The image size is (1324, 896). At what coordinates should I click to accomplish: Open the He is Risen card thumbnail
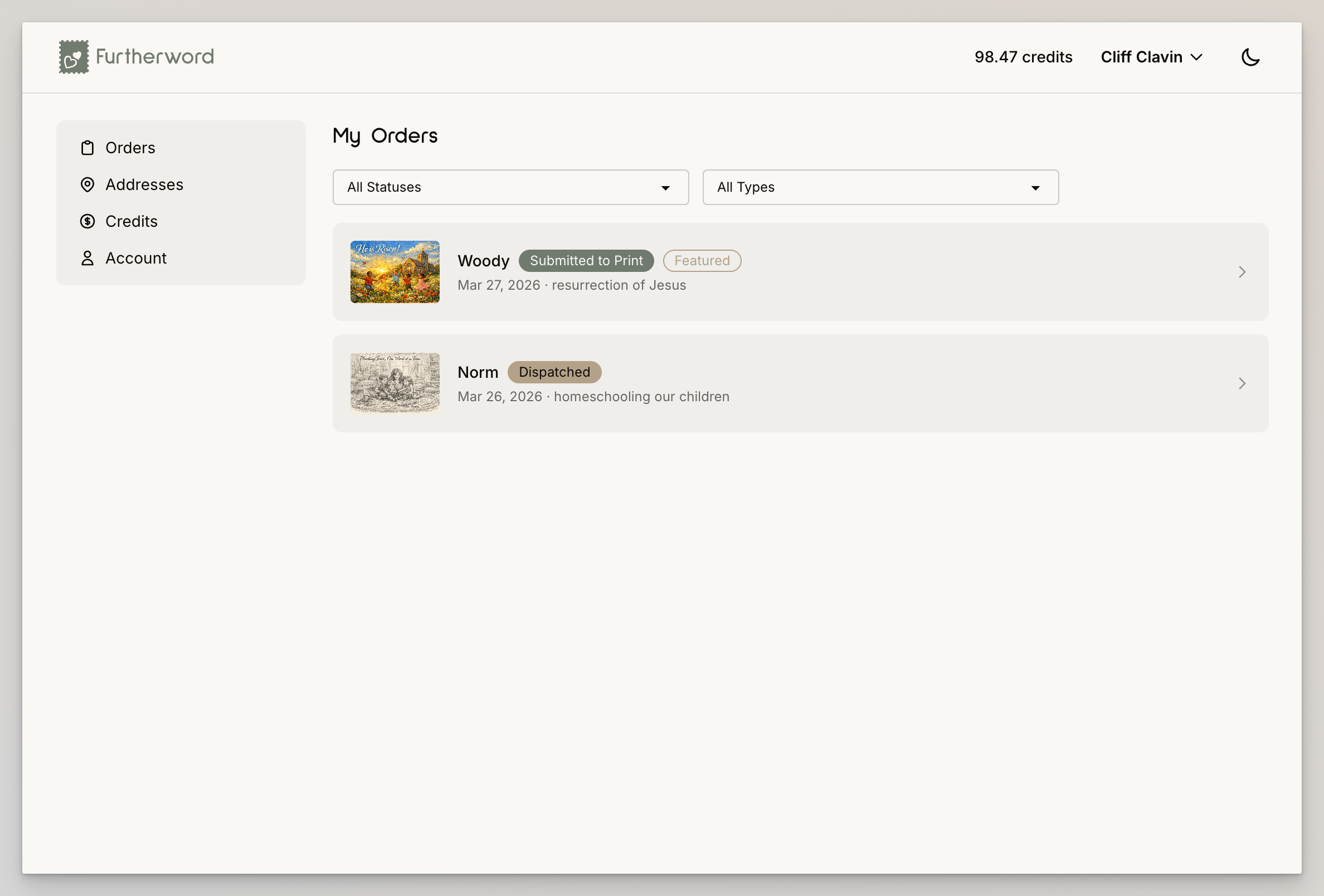click(395, 272)
